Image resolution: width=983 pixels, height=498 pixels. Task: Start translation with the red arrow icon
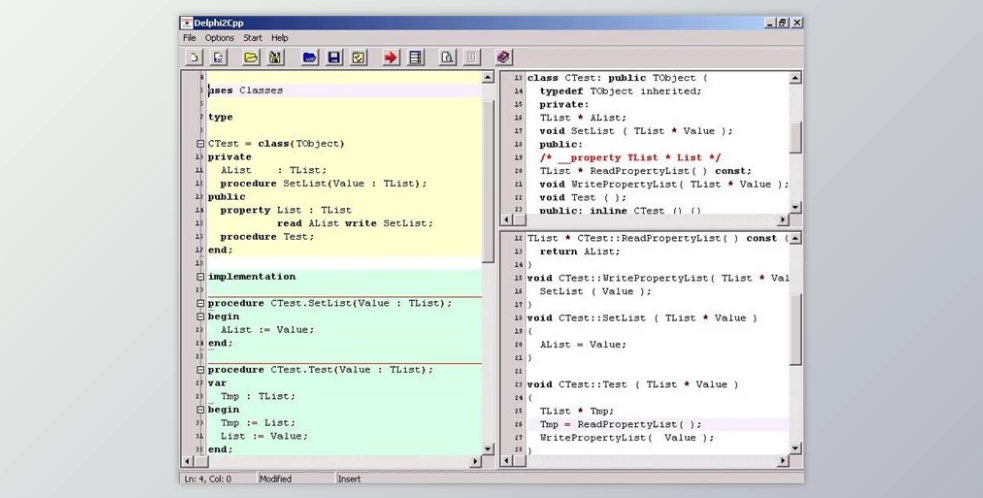(392, 59)
